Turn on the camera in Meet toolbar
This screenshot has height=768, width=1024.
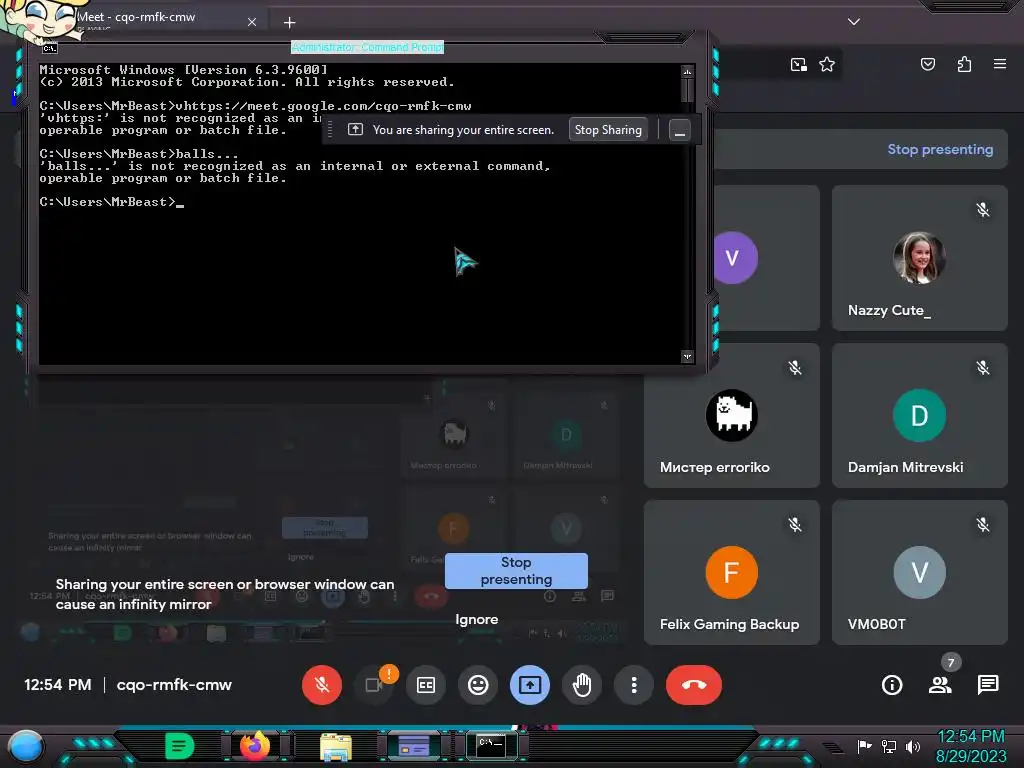374,685
